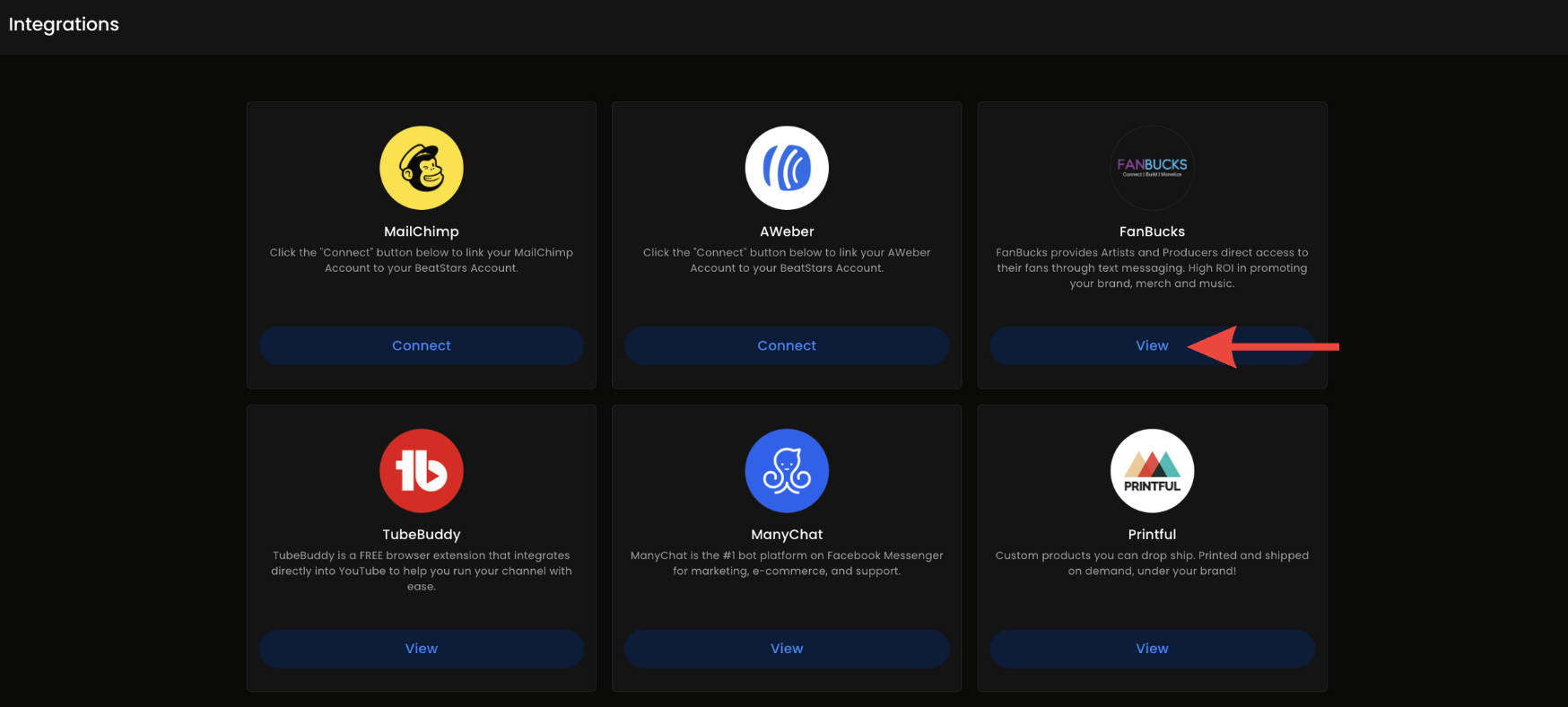This screenshot has width=1568, height=707.
Task: Click the Integrations page heading
Action: tap(64, 24)
